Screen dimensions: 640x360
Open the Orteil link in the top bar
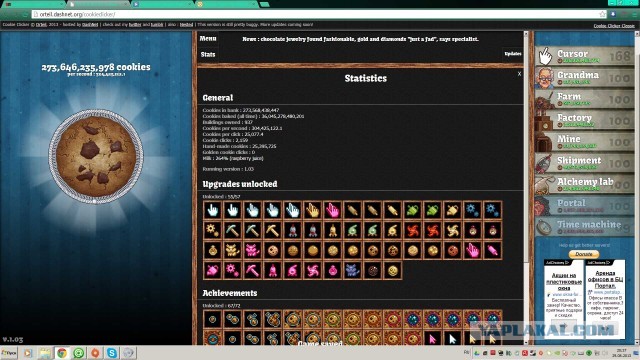[x=41, y=25]
